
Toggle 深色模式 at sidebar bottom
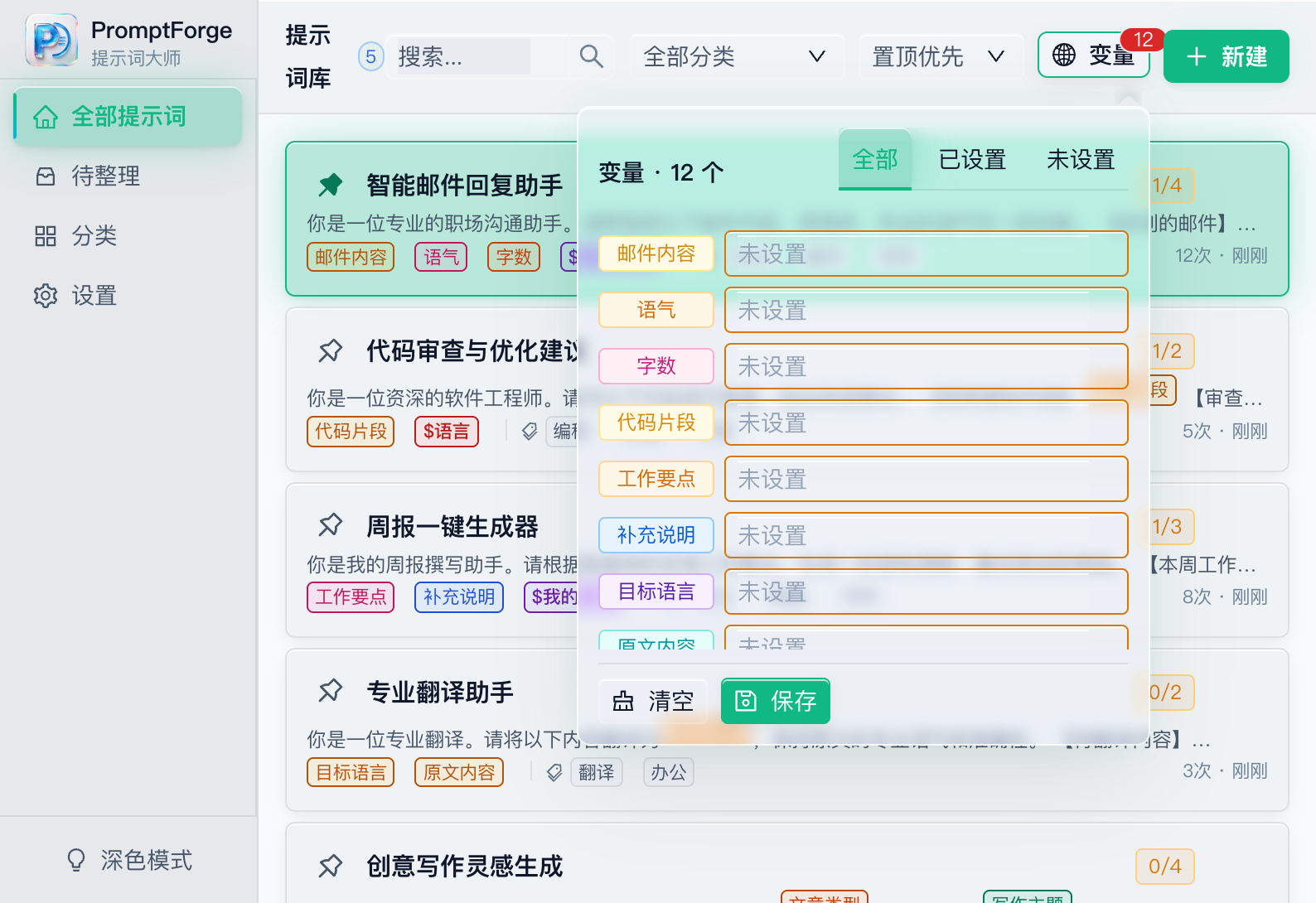click(129, 860)
